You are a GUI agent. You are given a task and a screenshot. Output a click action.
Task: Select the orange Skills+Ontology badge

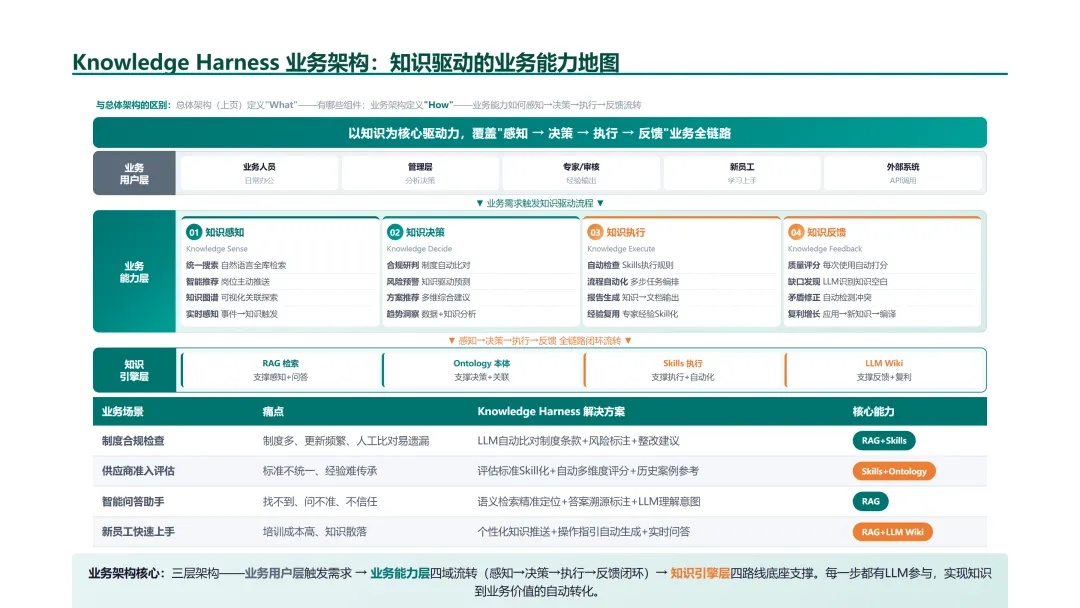(893, 471)
